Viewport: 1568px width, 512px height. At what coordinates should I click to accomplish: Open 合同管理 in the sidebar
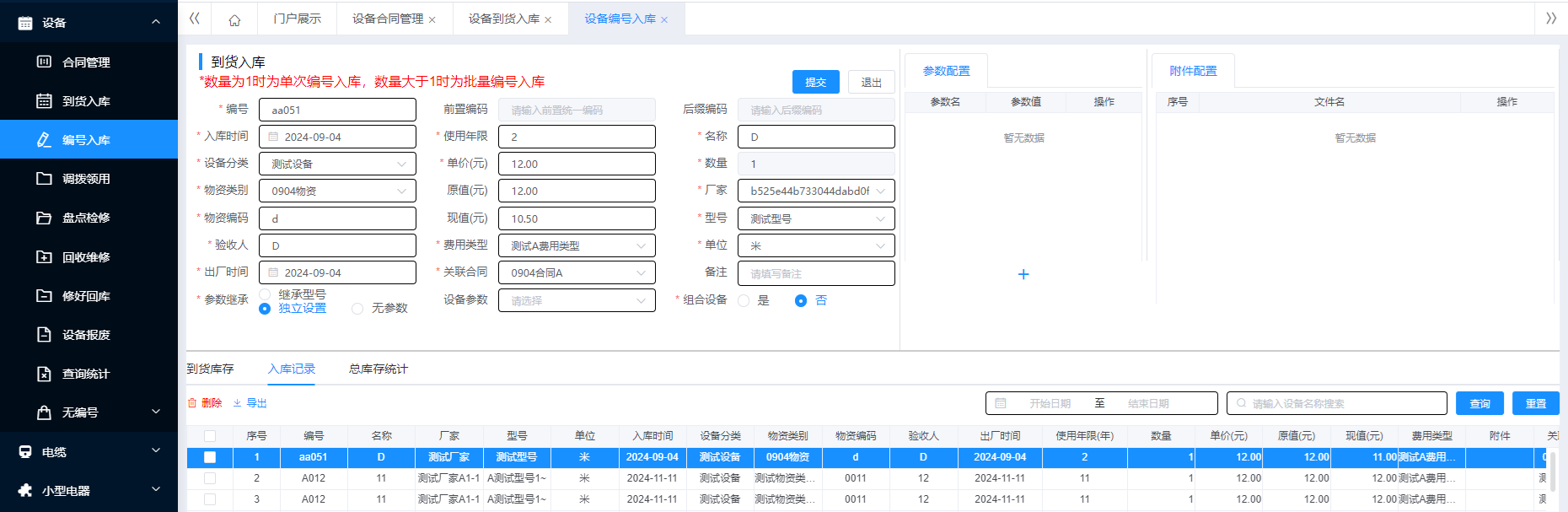86,62
